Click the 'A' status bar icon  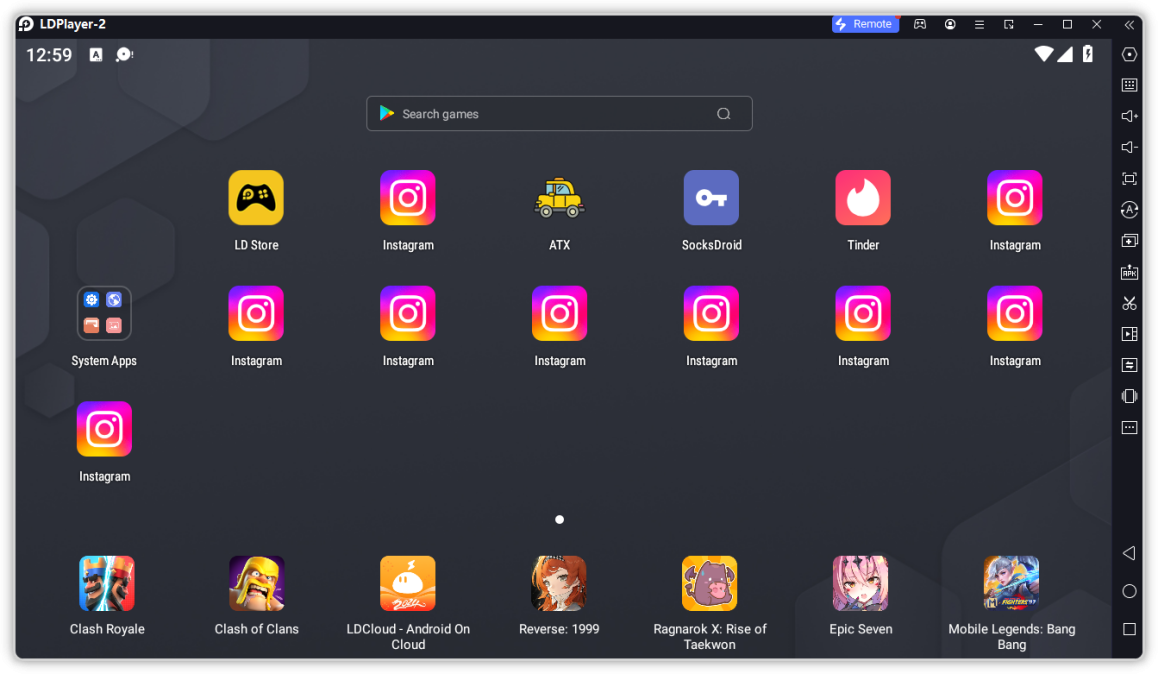(x=96, y=55)
